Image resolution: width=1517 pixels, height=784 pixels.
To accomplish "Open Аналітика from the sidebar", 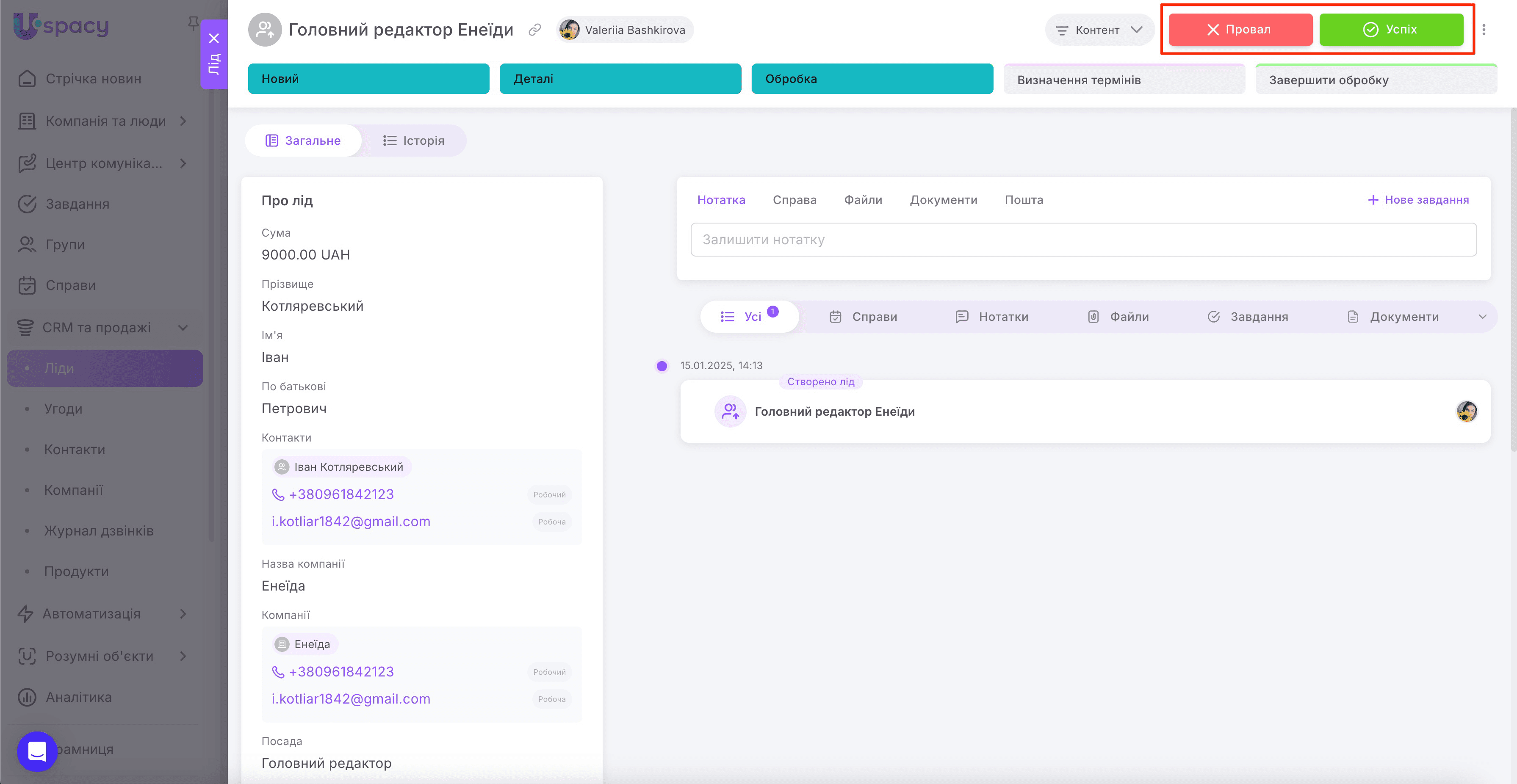I will tap(78, 697).
